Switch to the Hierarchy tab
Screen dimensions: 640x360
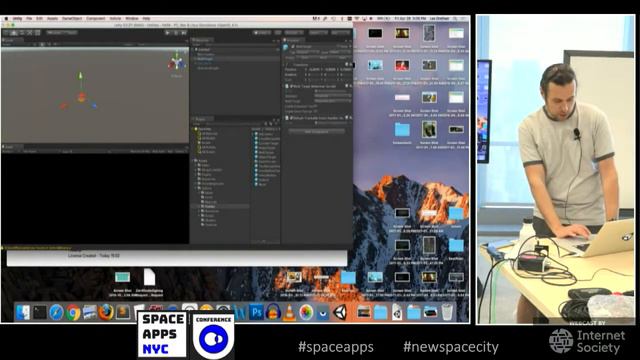pyautogui.click(x=202, y=40)
